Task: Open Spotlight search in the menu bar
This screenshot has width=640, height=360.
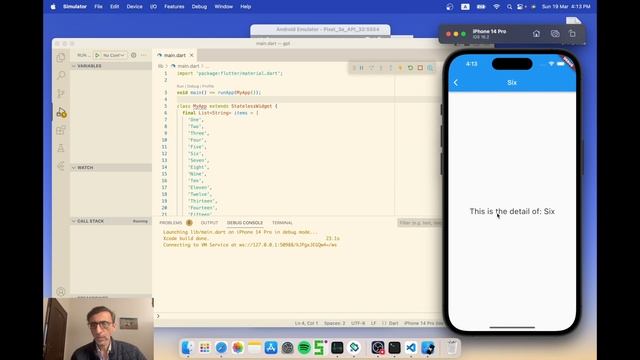Action: 509,7
